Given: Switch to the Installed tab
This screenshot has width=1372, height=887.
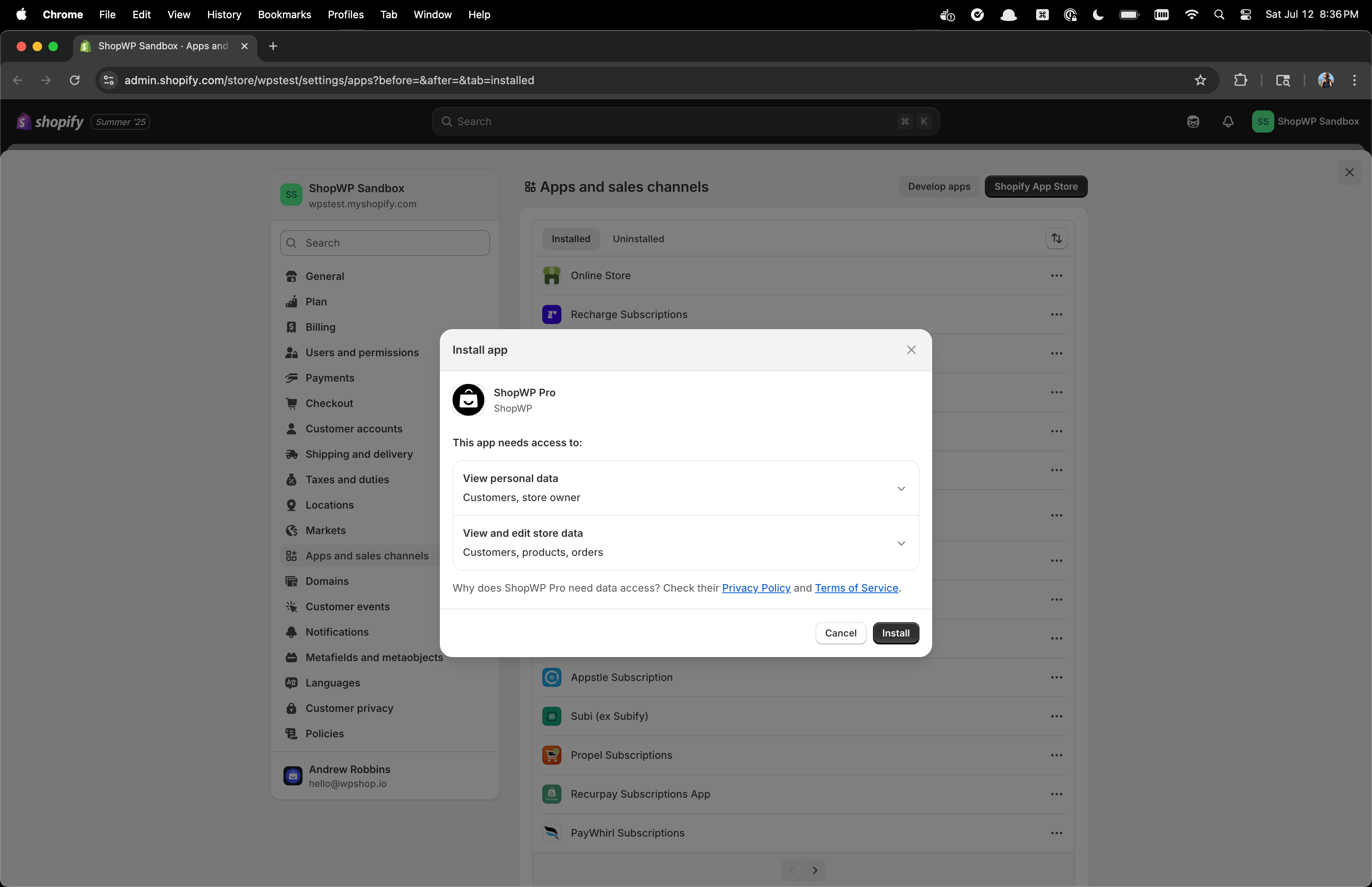Looking at the screenshot, I should pyautogui.click(x=570, y=239).
